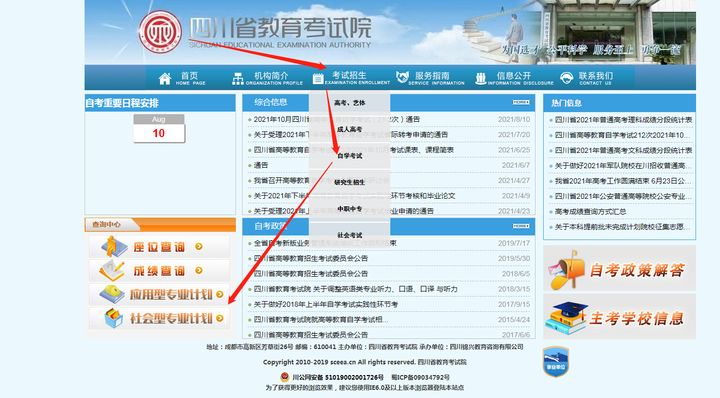Viewport: 720px width, 398px height.
Task: Click more button in 综合信息 header
Action: tap(521, 102)
